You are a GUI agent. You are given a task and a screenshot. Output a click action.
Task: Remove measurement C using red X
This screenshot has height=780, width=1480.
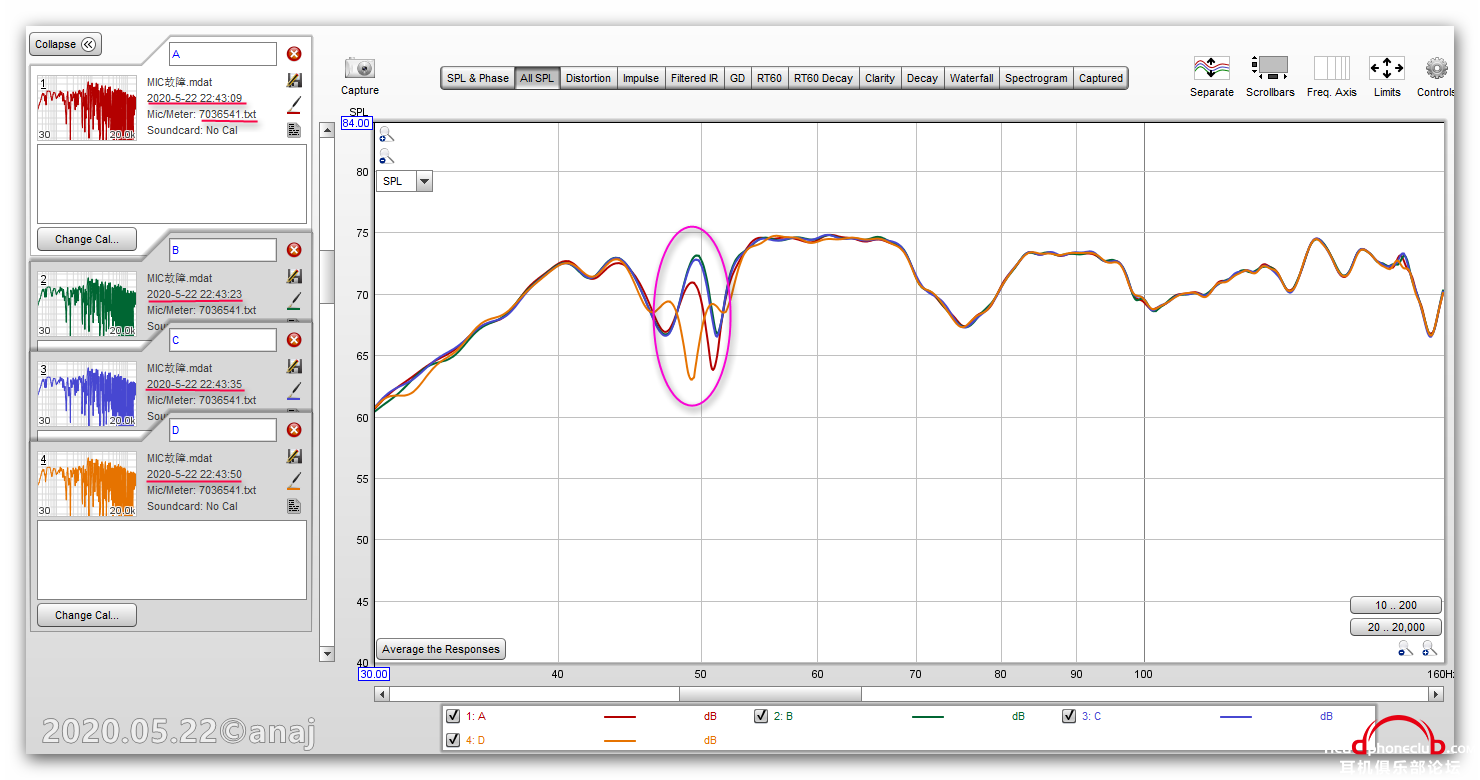(294, 340)
